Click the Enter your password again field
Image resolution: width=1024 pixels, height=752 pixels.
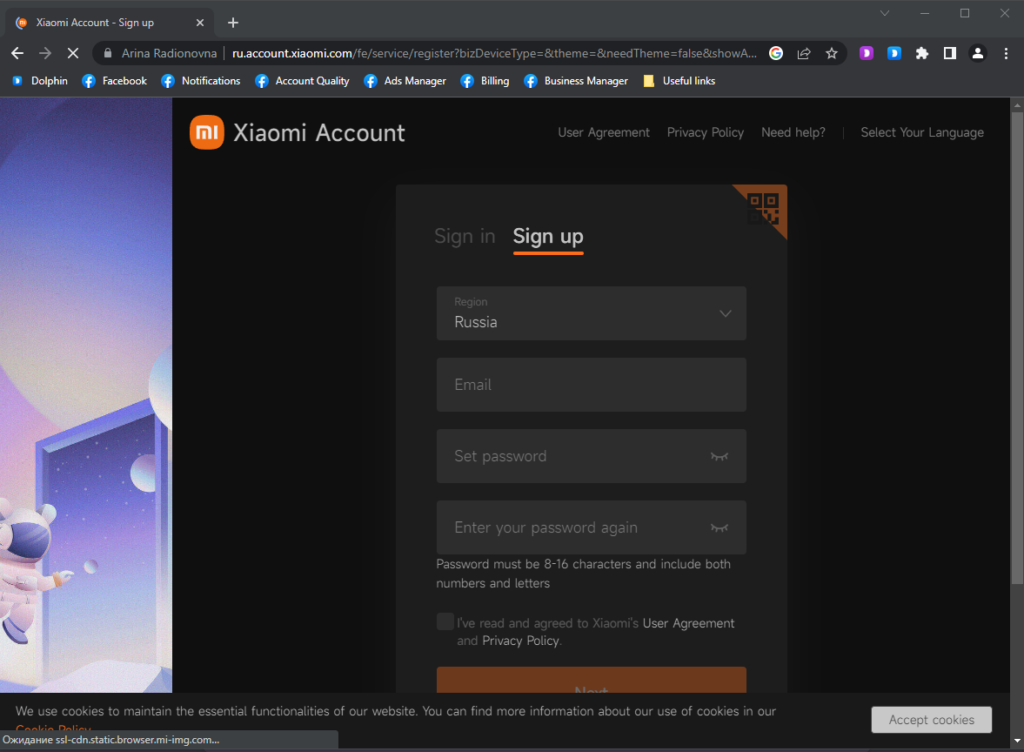[592, 527]
